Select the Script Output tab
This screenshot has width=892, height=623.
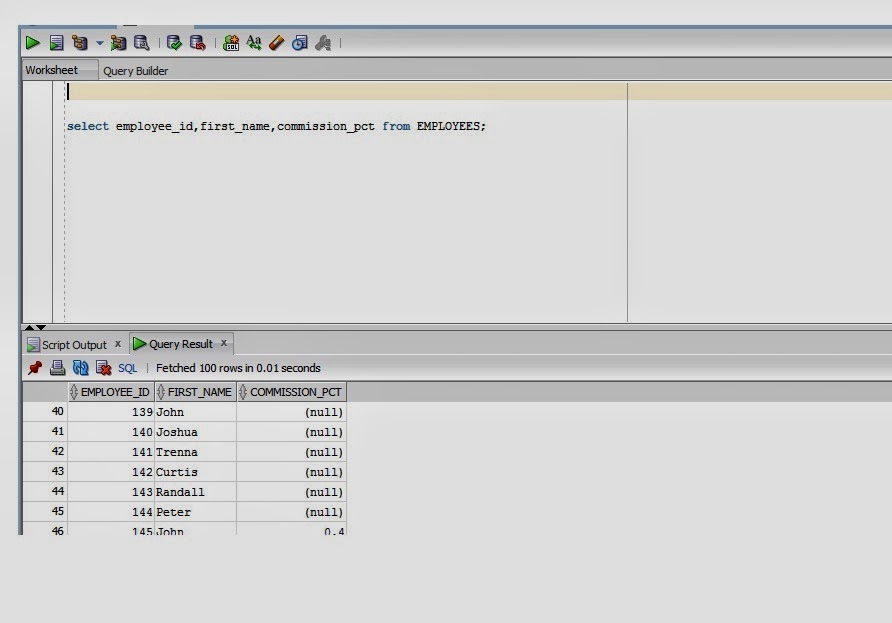click(72, 344)
